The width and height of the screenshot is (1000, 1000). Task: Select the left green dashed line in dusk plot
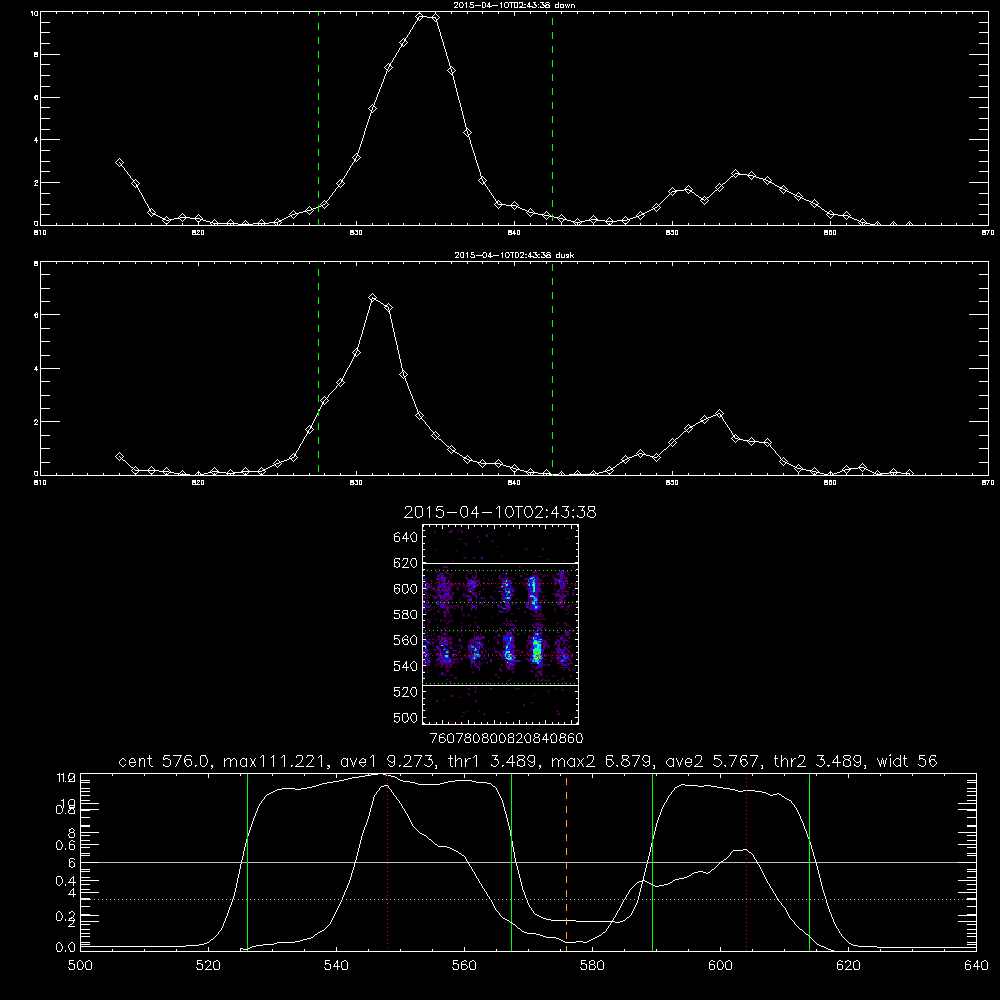pos(318,368)
